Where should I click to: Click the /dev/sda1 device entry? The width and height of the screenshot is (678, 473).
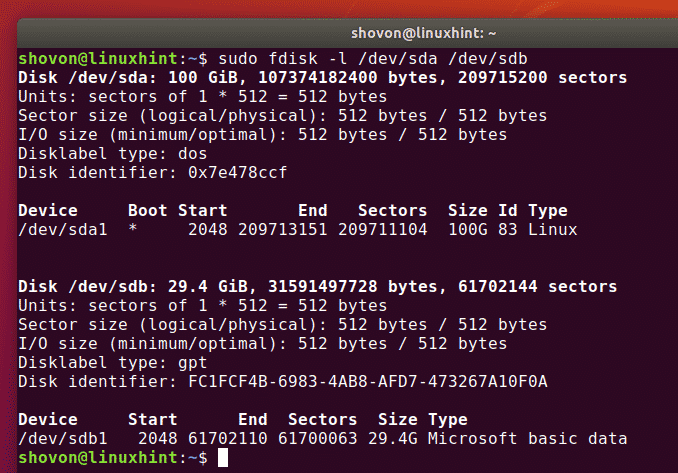pyautogui.click(x=62, y=229)
